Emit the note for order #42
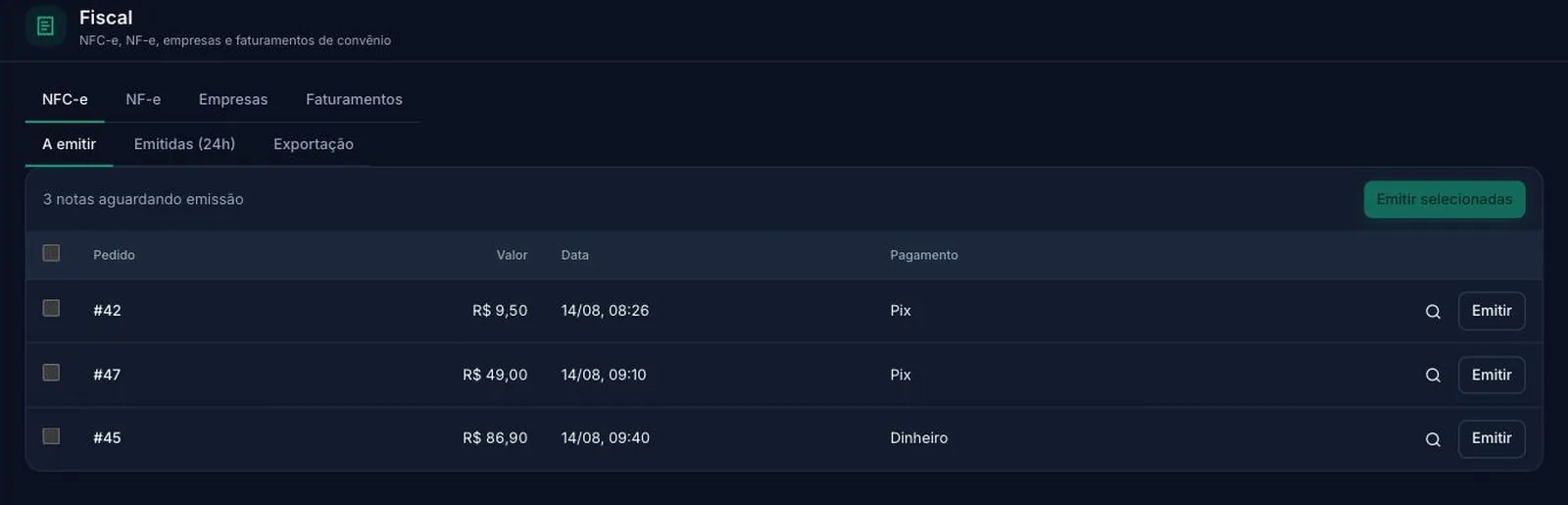 point(1492,311)
